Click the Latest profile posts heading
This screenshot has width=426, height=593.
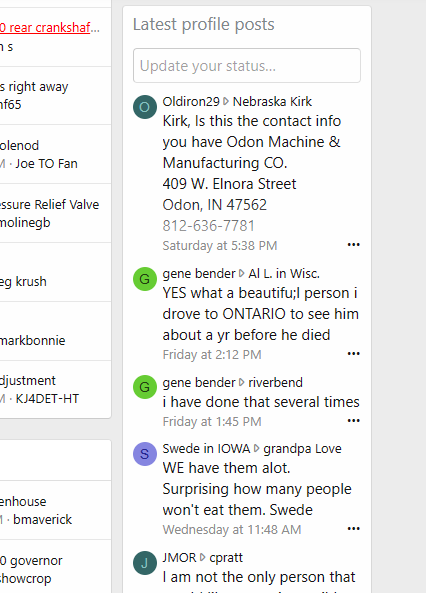[204, 25]
